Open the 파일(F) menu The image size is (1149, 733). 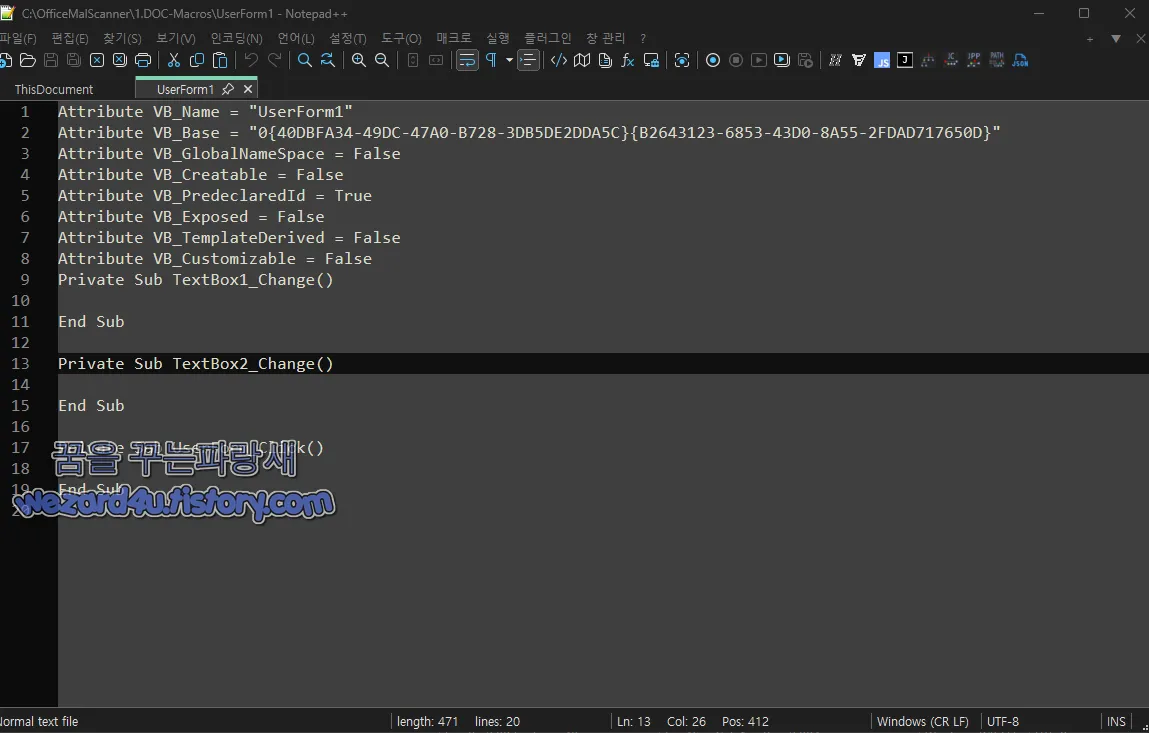point(18,38)
